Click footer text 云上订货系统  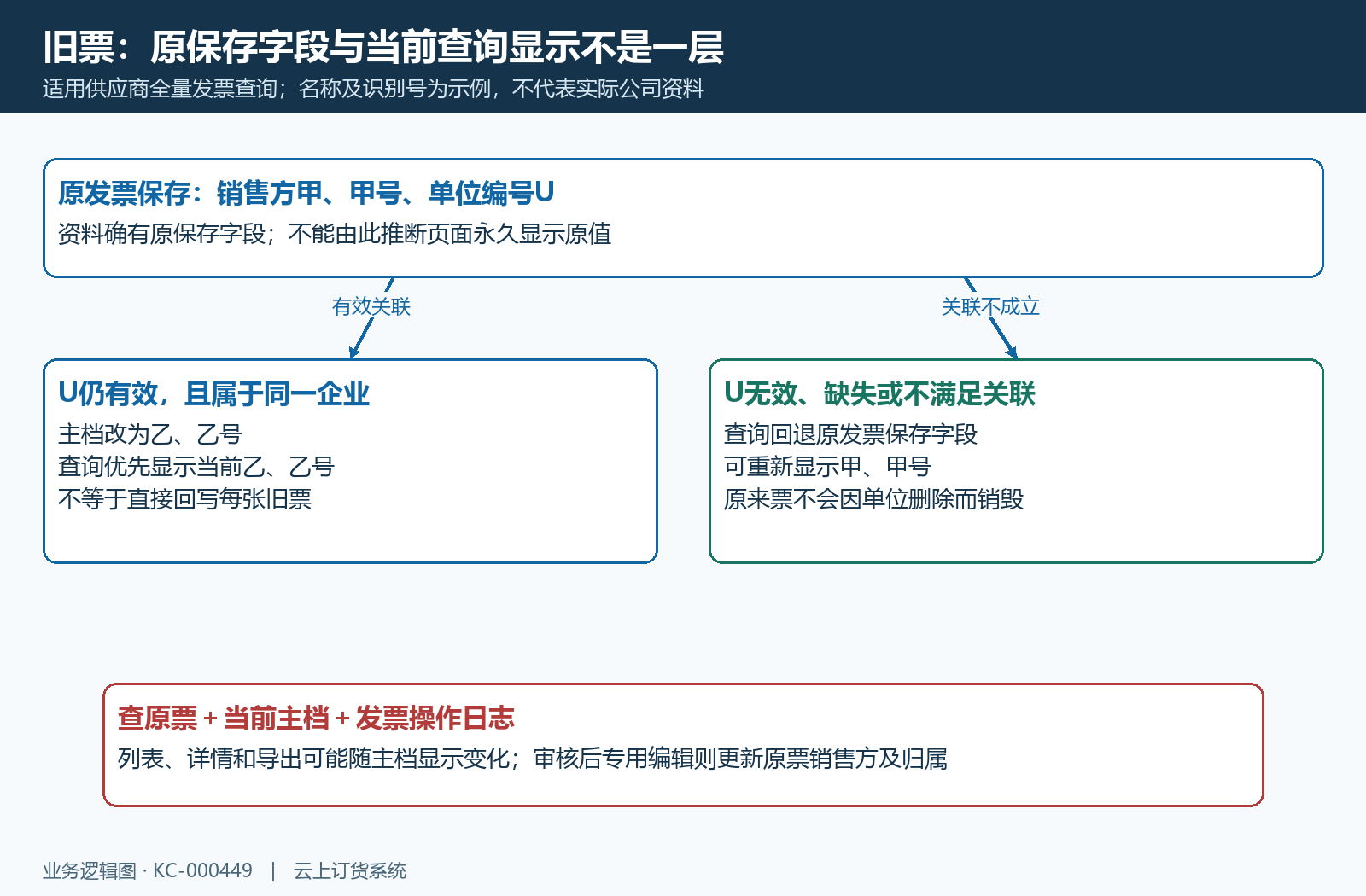350,870
